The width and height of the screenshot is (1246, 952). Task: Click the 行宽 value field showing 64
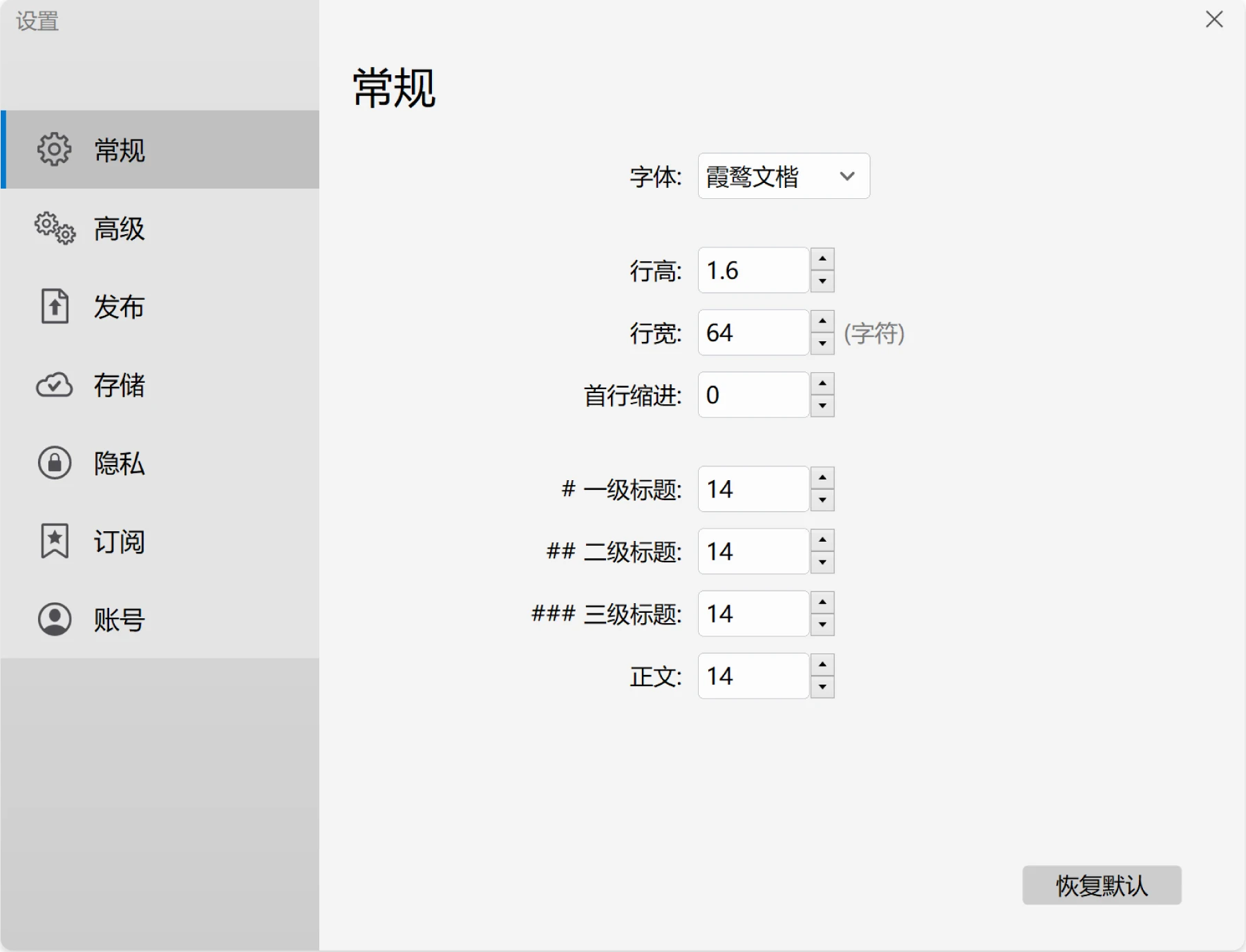[753, 332]
